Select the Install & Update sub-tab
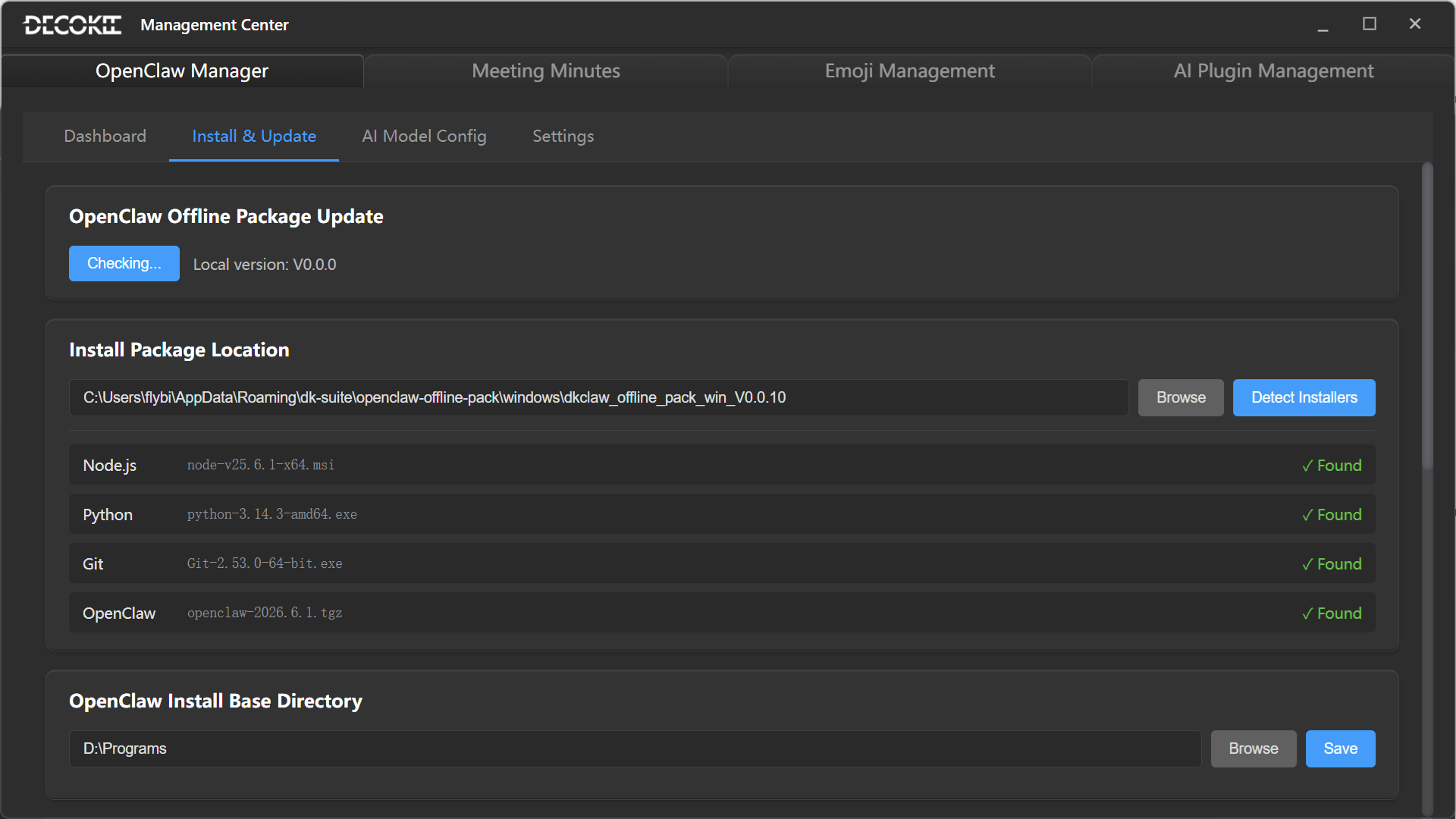Image resolution: width=1456 pixels, height=819 pixels. 254,136
